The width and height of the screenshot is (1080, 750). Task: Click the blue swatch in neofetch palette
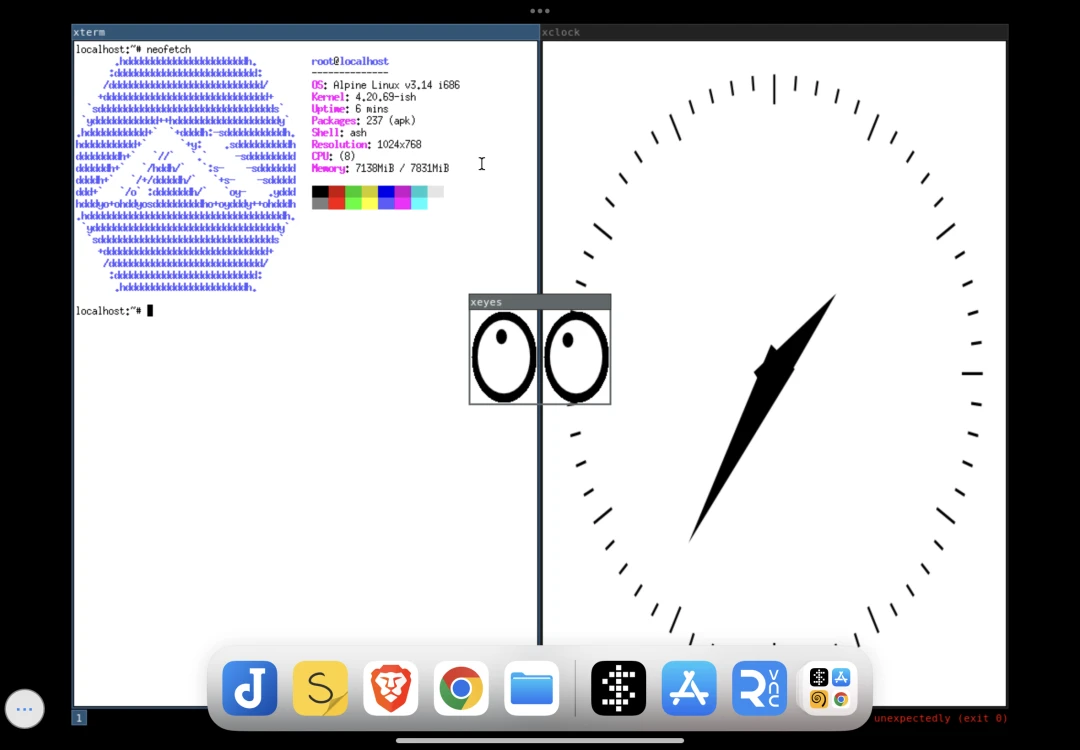(386, 191)
